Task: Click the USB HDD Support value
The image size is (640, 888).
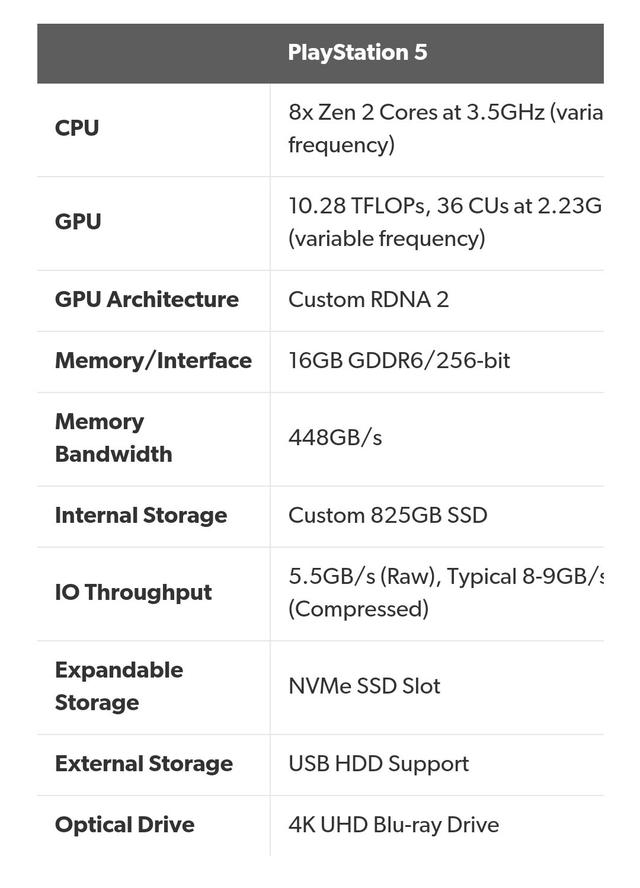Action: coord(379,765)
